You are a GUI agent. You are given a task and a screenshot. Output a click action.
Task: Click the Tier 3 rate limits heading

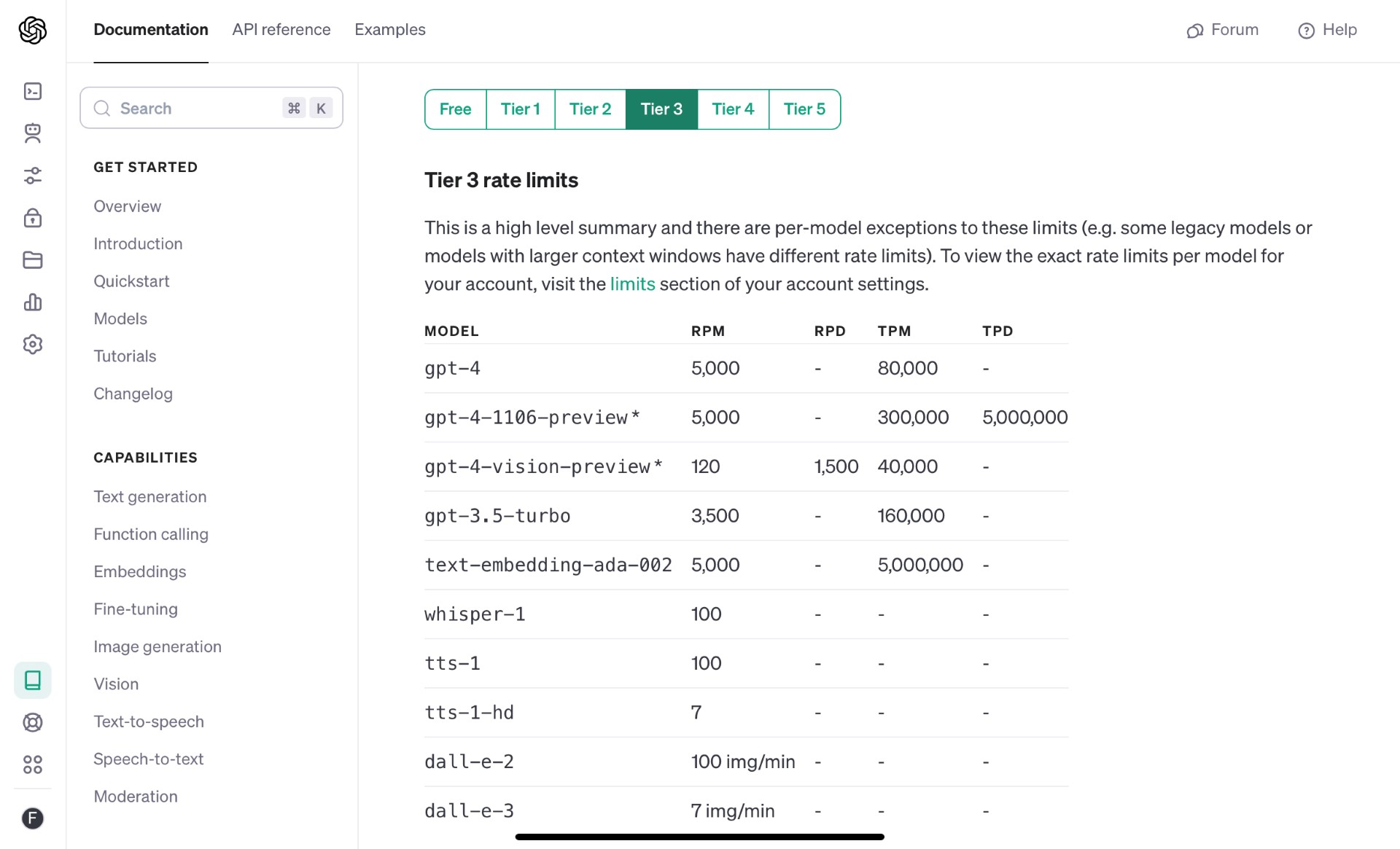pyautogui.click(x=501, y=180)
